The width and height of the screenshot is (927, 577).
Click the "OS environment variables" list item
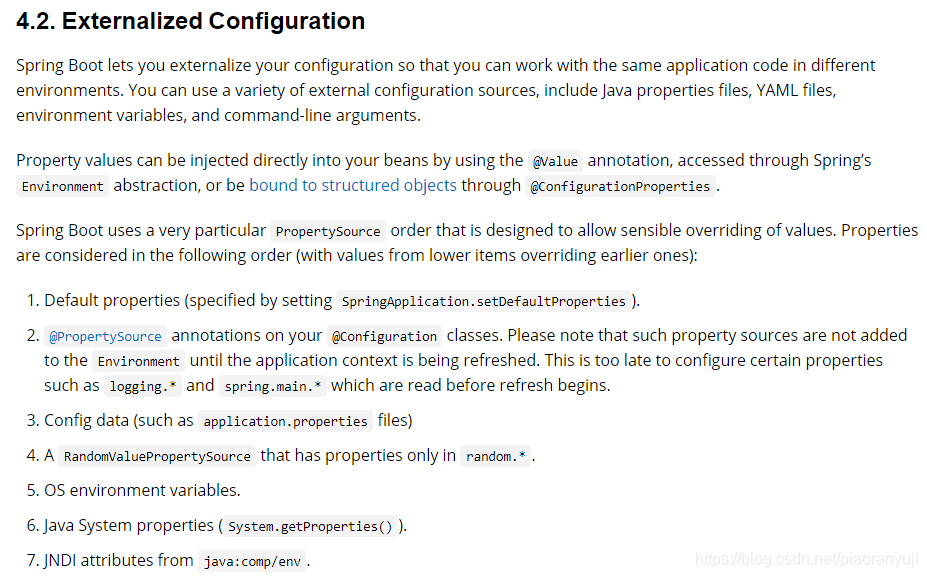click(142, 490)
